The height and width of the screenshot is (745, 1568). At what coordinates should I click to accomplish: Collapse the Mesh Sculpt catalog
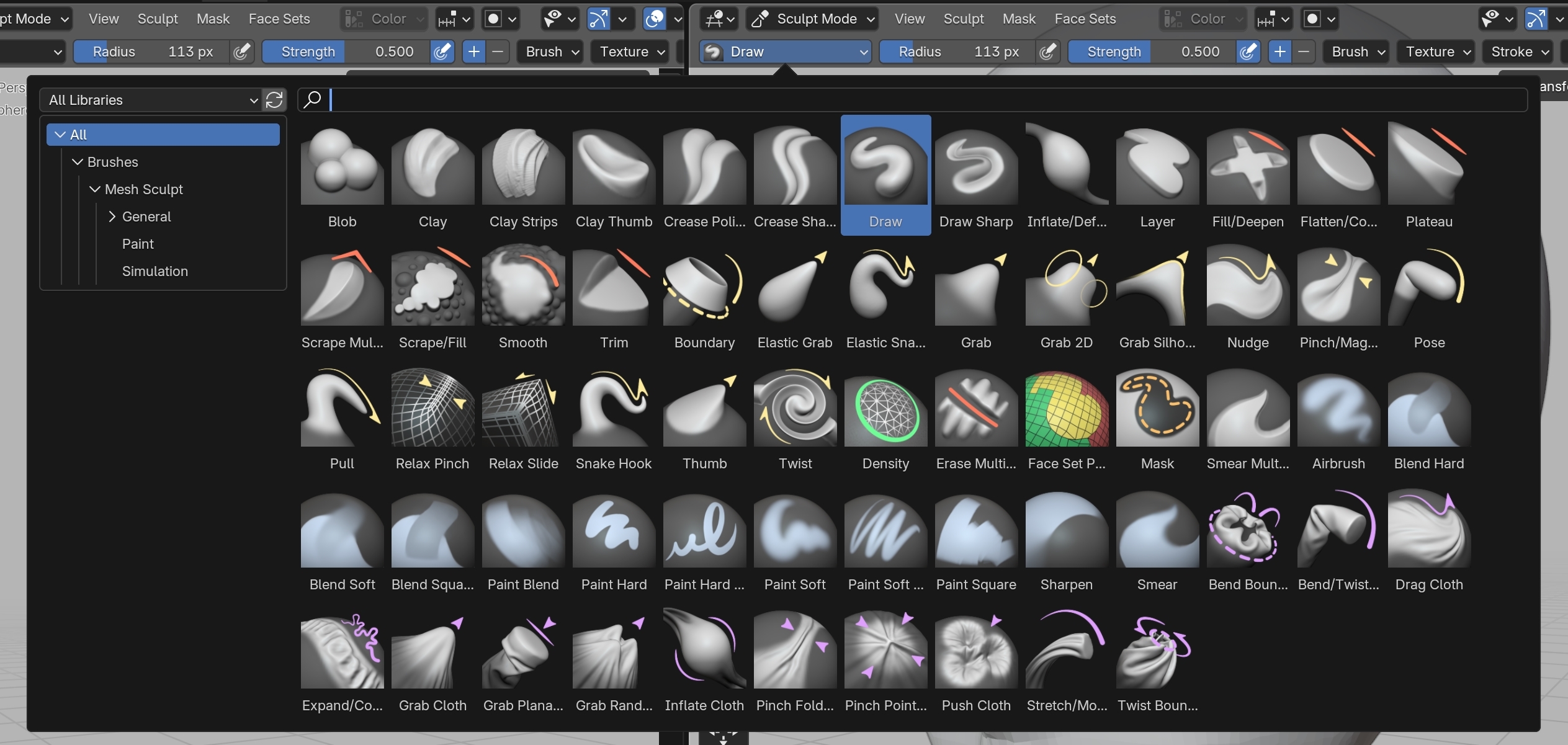pyautogui.click(x=95, y=189)
